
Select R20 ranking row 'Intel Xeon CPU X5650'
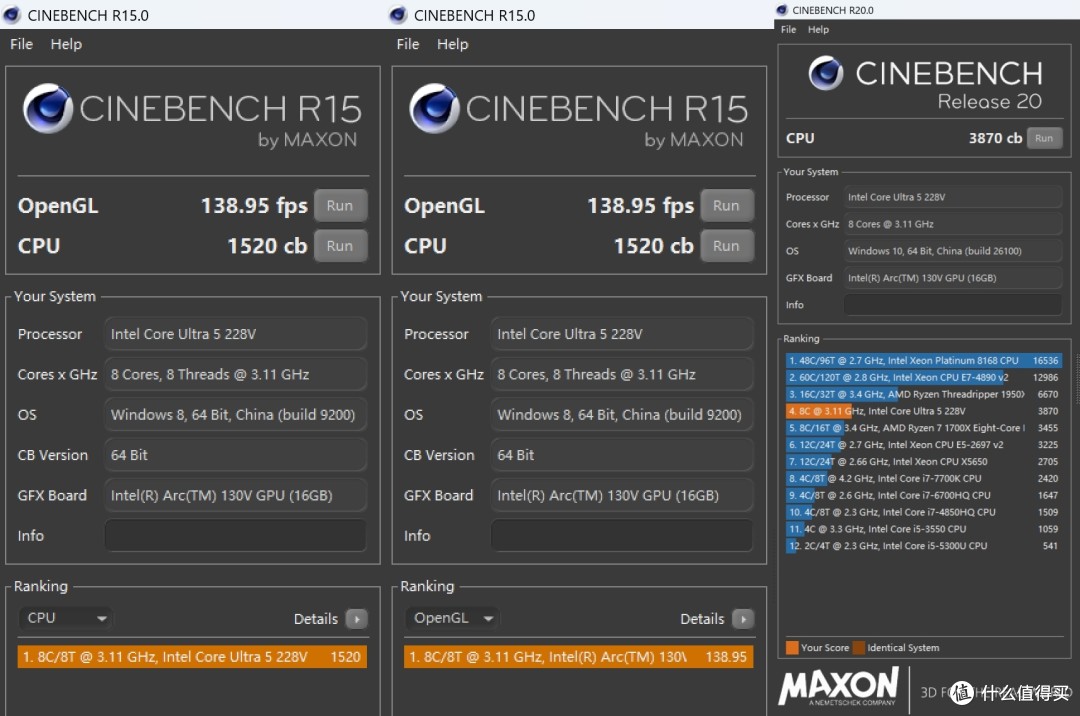924,462
